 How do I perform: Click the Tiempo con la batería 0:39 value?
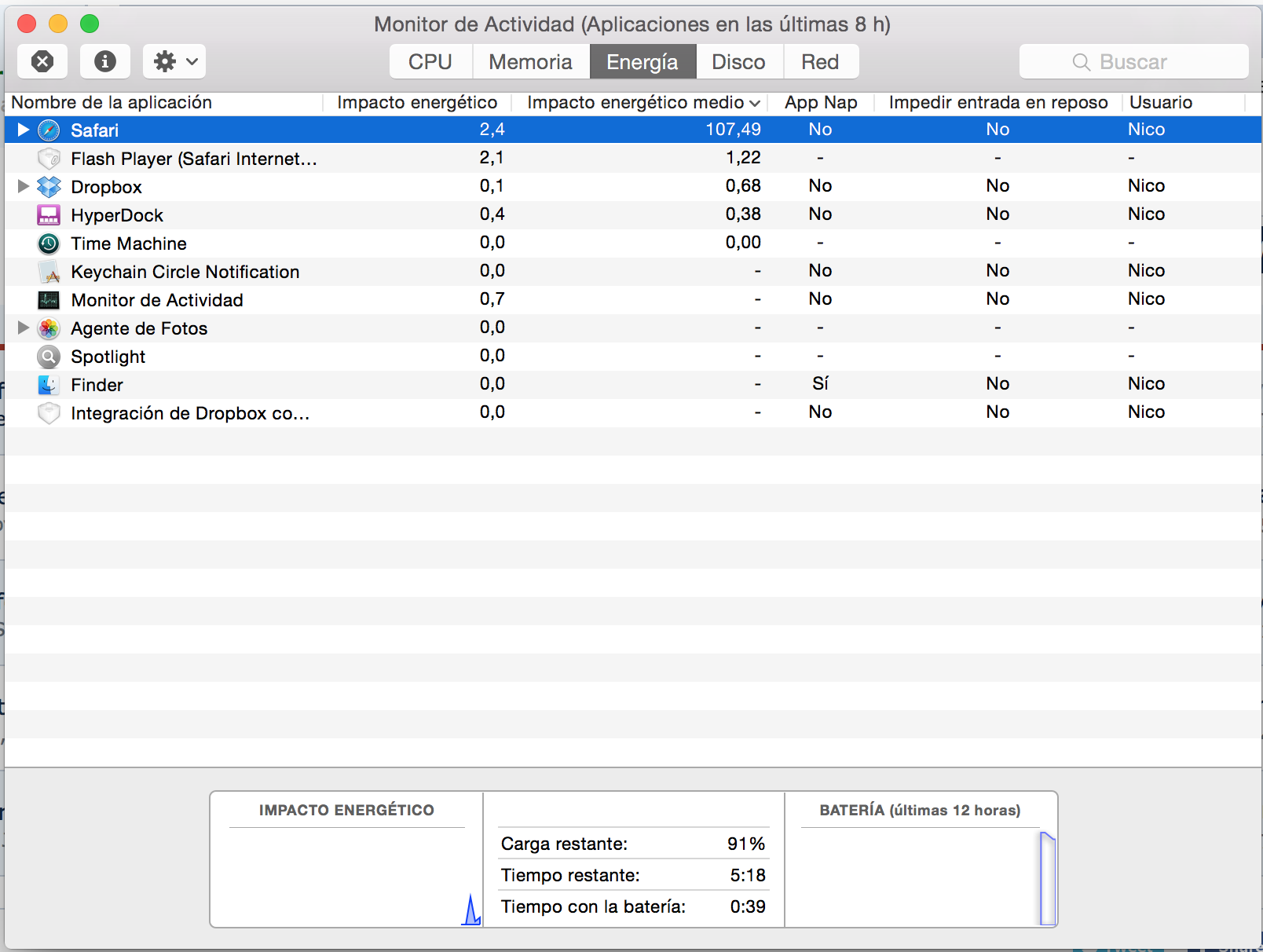748,906
